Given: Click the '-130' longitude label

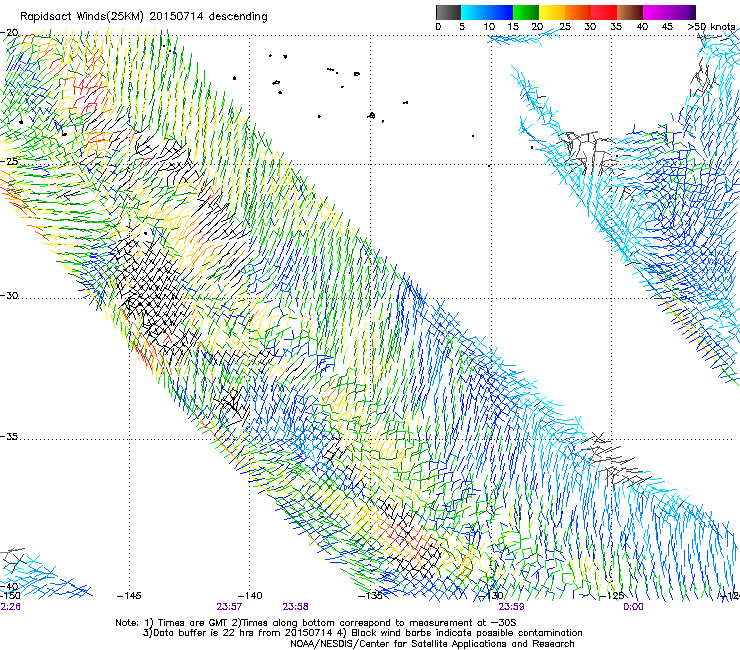Looking at the screenshot, I should [x=491, y=596].
